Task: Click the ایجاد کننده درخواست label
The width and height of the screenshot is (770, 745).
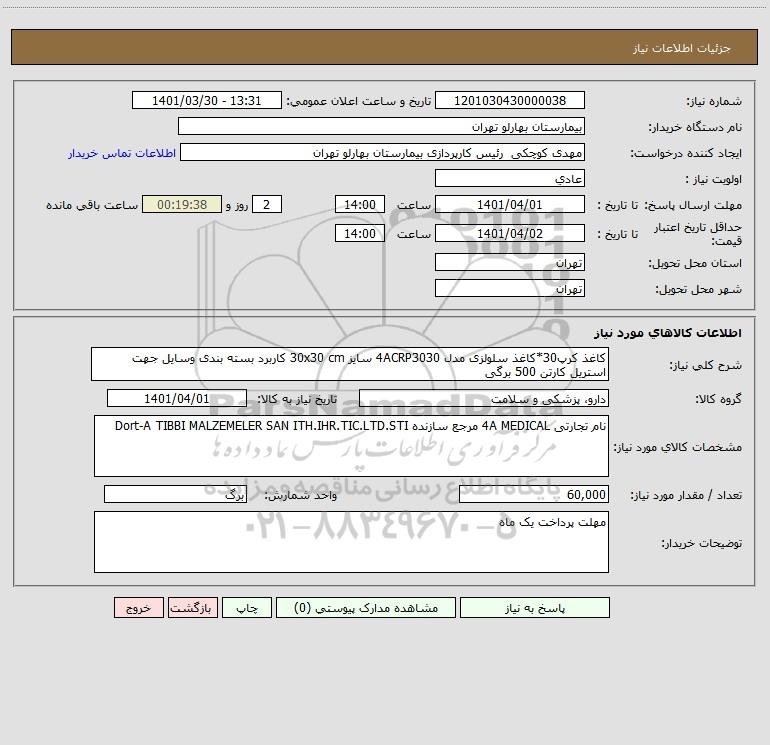Action: 686,154
